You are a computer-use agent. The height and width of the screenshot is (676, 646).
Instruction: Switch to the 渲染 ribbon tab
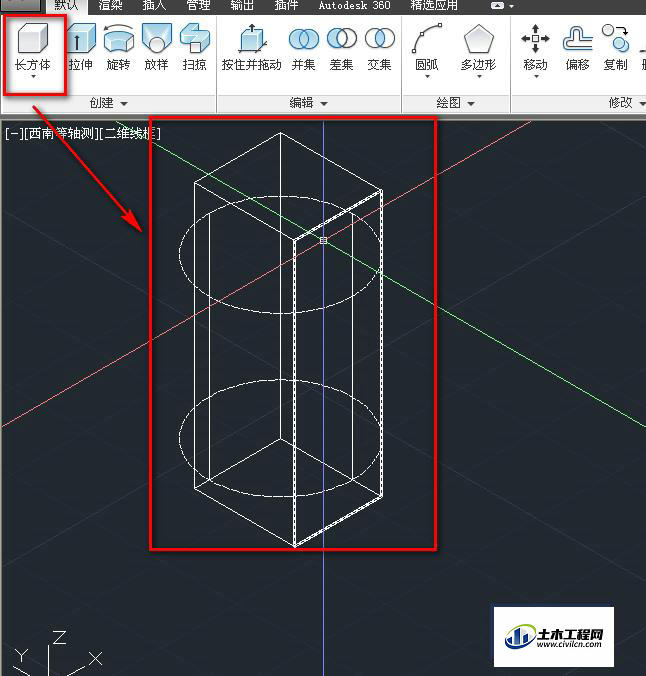(110, 6)
